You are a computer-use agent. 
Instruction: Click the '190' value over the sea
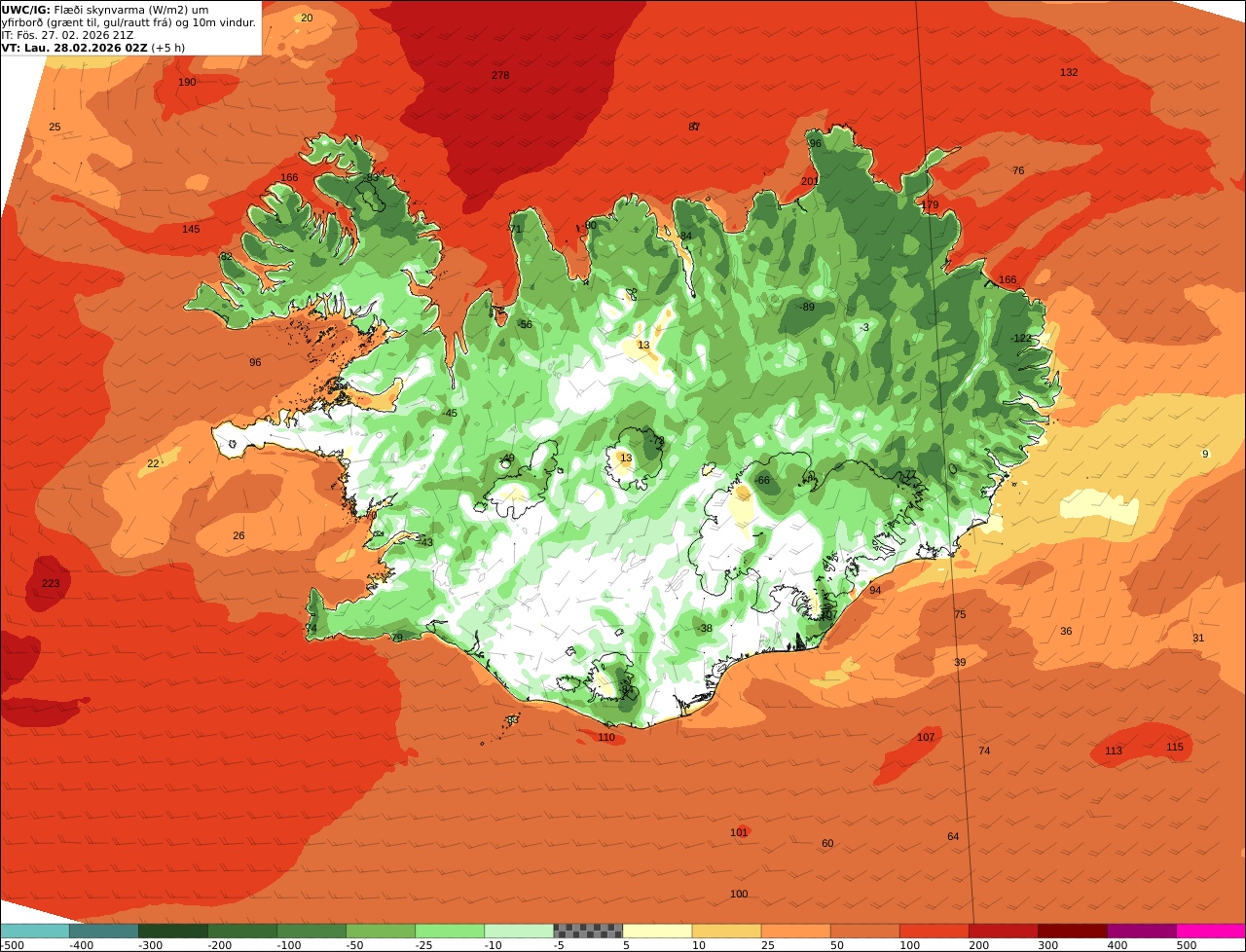coord(187,82)
